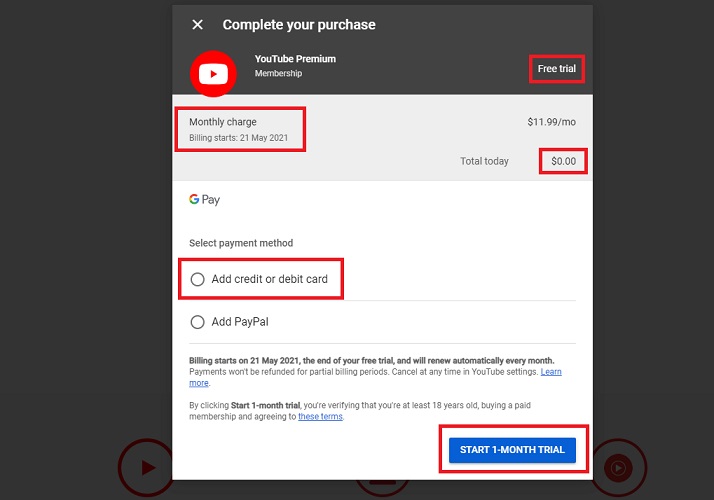714x500 pixels.
Task: Click the Complete your purchase heading
Action: (x=299, y=25)
